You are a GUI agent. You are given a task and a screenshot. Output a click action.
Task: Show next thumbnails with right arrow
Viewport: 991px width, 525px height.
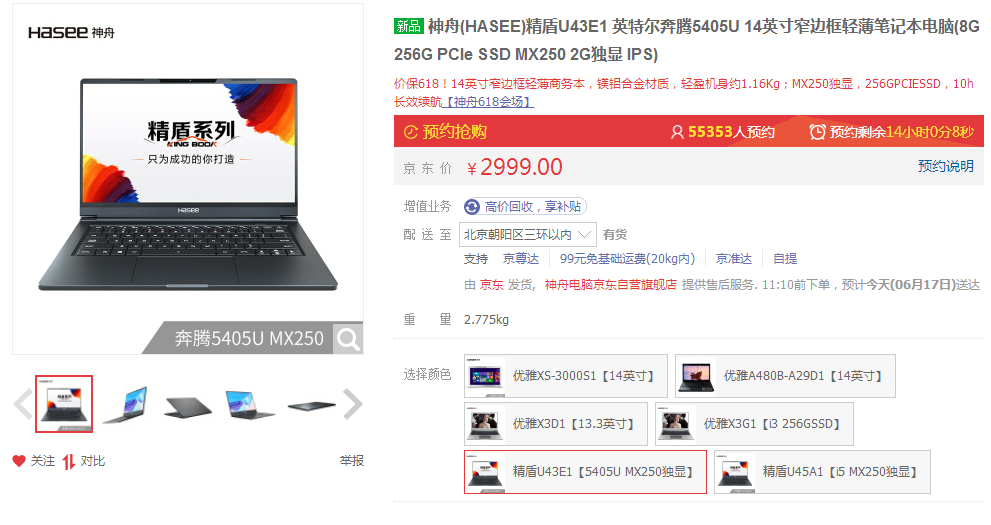(x=353, y=404)
